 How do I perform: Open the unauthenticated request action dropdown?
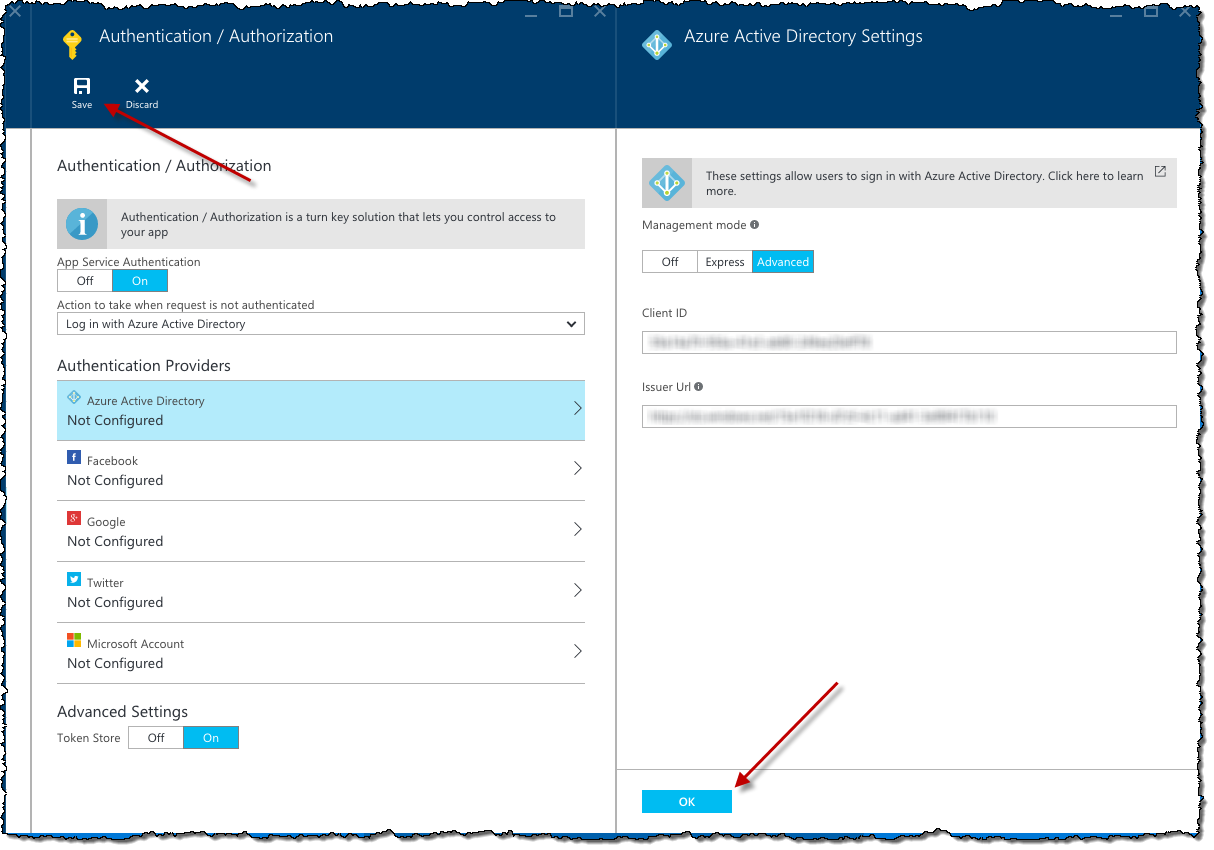(321, 324)
